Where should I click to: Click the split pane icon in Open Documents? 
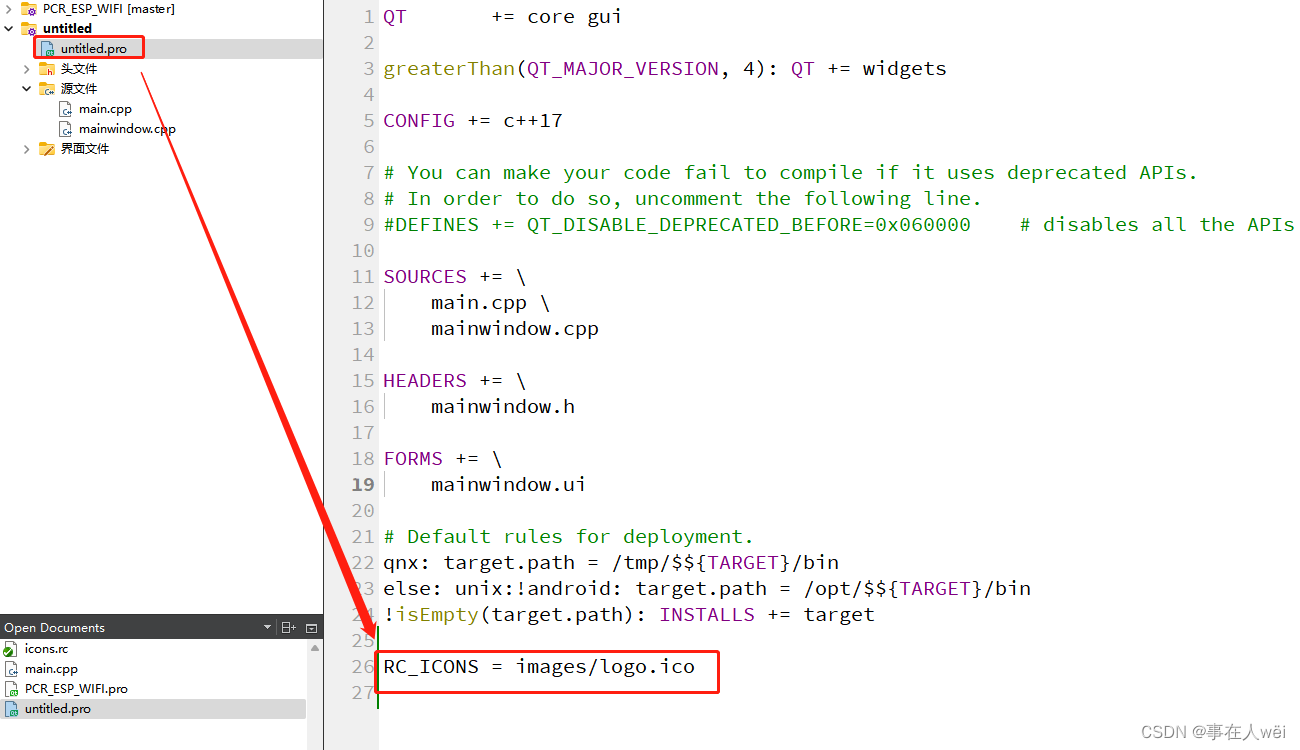[288, 628]
